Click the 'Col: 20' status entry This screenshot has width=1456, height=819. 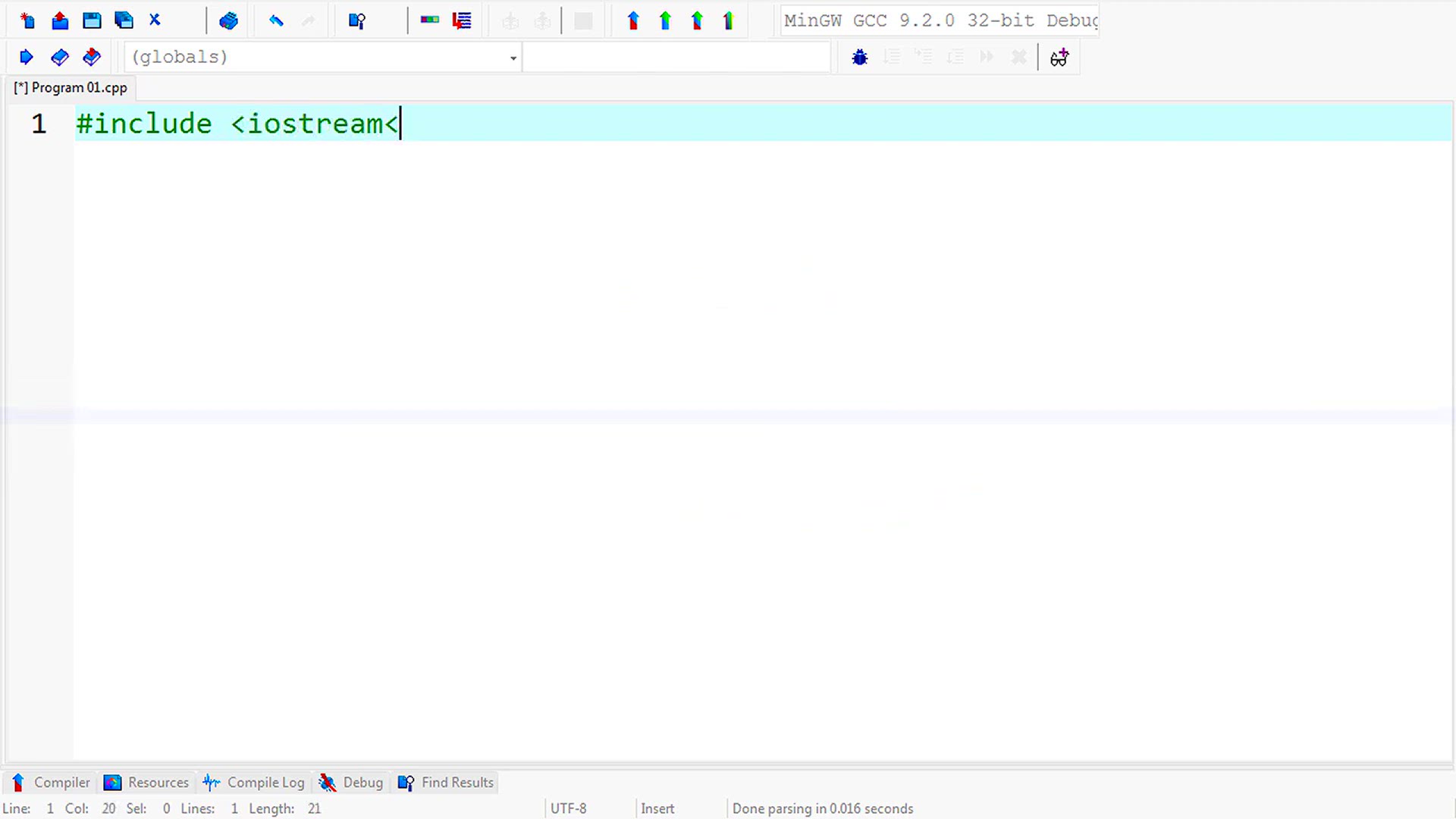(90, 808)
